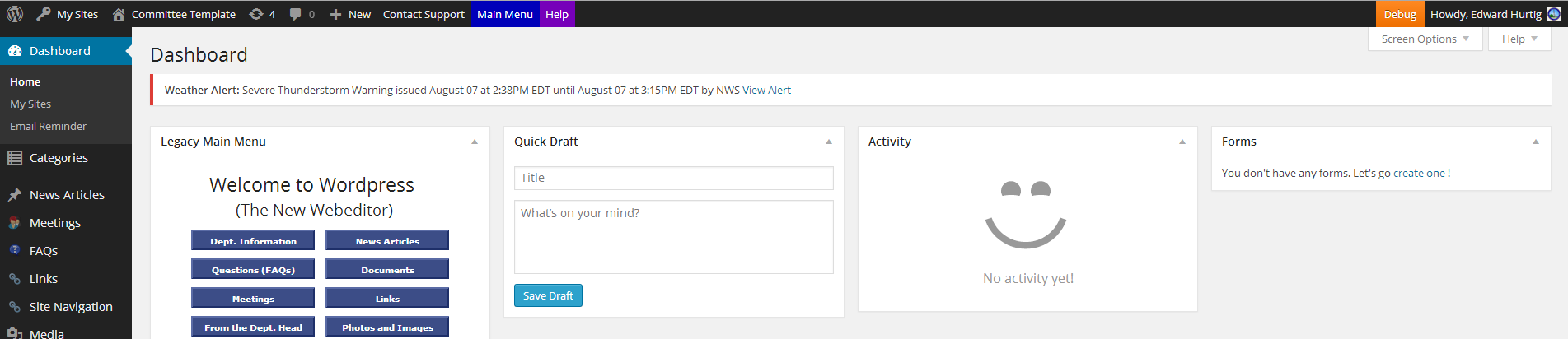Click the user avatar icon
The height and width of the screenshot is (339, 1568).
point(1554,14)
